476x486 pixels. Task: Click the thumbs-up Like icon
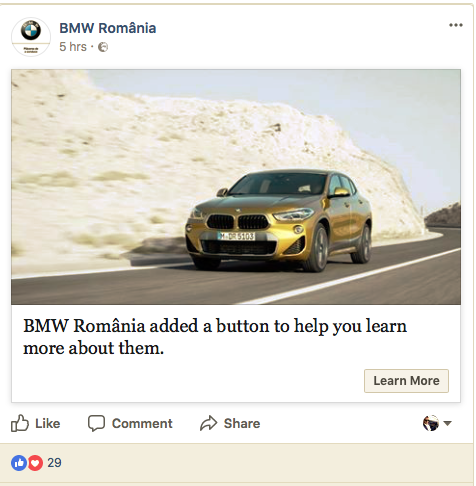pos(20,423)
